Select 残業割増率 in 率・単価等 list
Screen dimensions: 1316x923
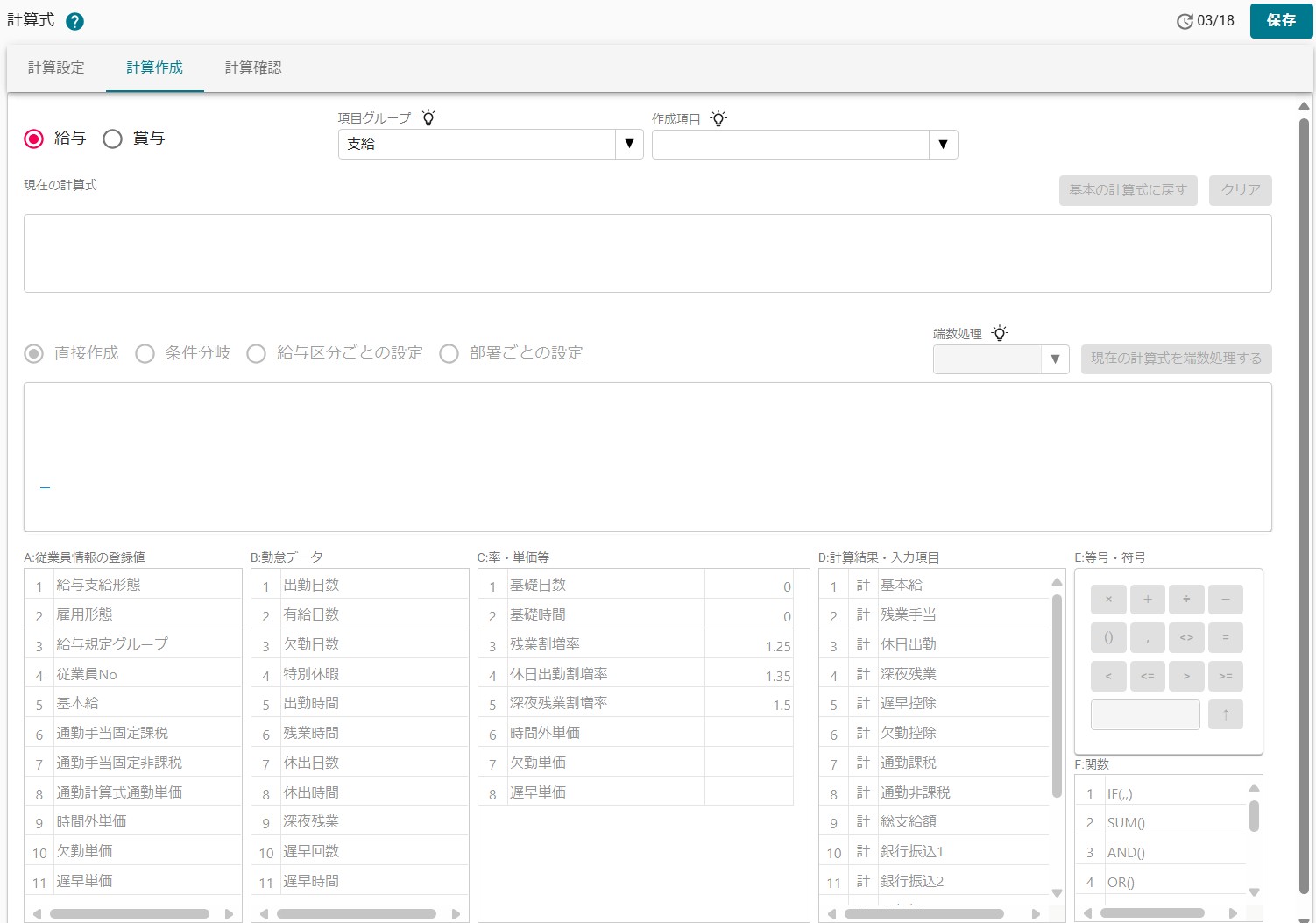636,644
